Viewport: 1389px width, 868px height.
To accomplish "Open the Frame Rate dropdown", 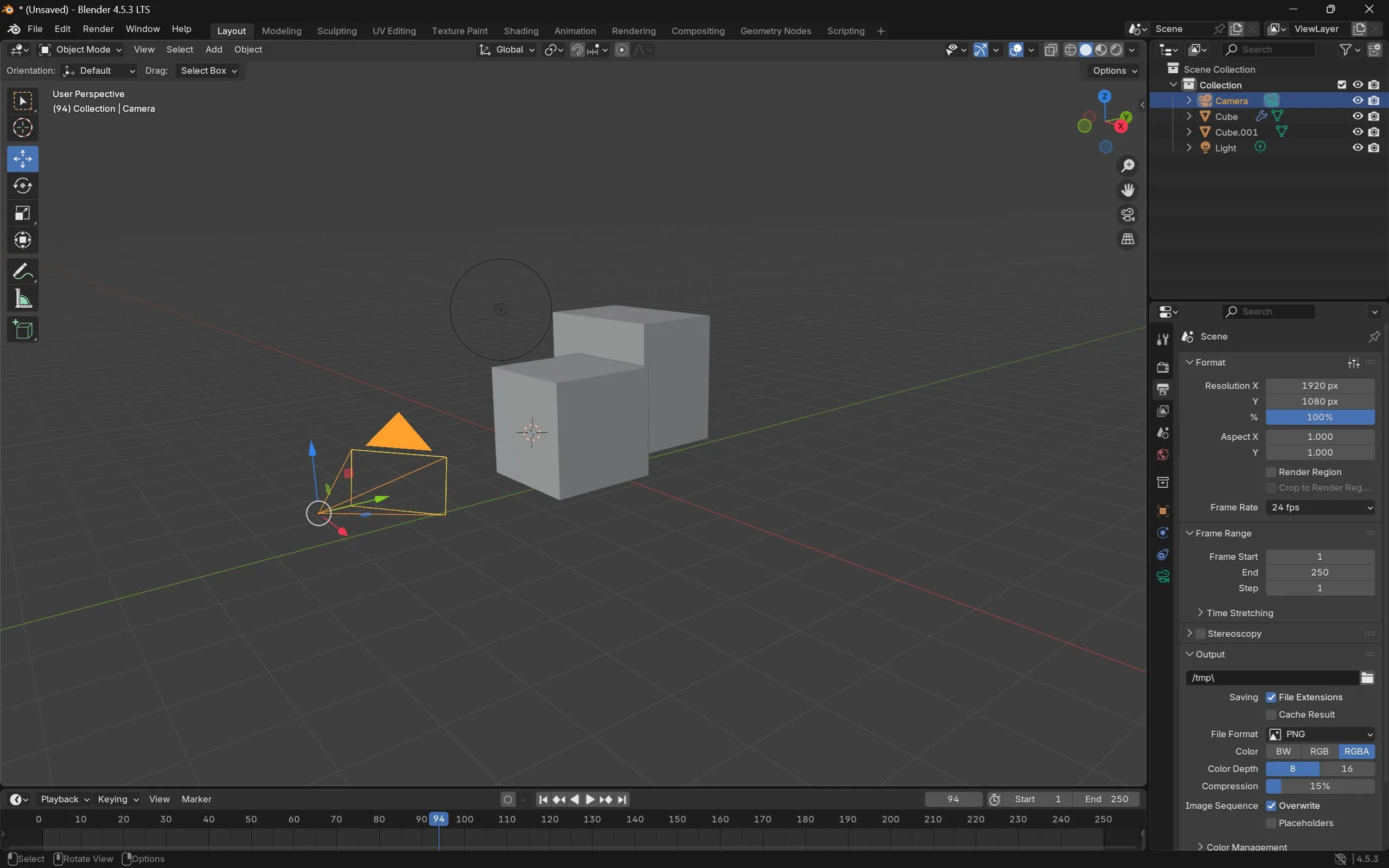I will click(x=1320, y=507).
